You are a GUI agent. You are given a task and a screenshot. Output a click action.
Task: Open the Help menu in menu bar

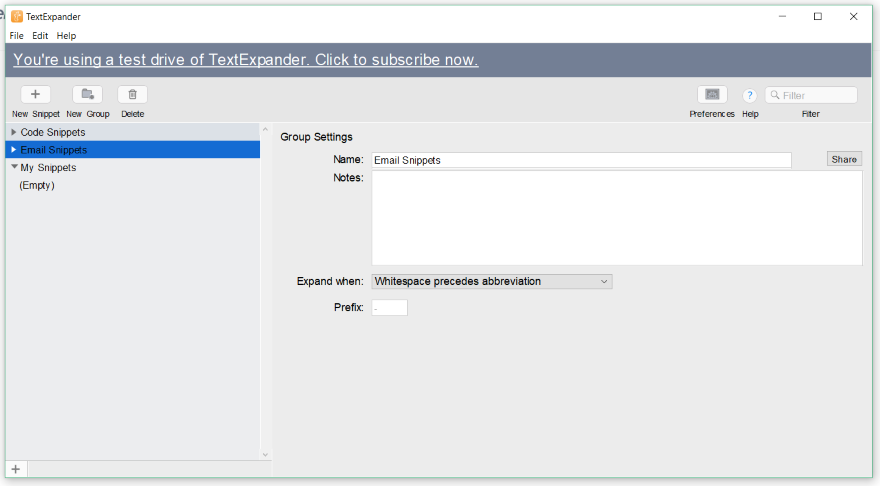click(x=66, y=36)
